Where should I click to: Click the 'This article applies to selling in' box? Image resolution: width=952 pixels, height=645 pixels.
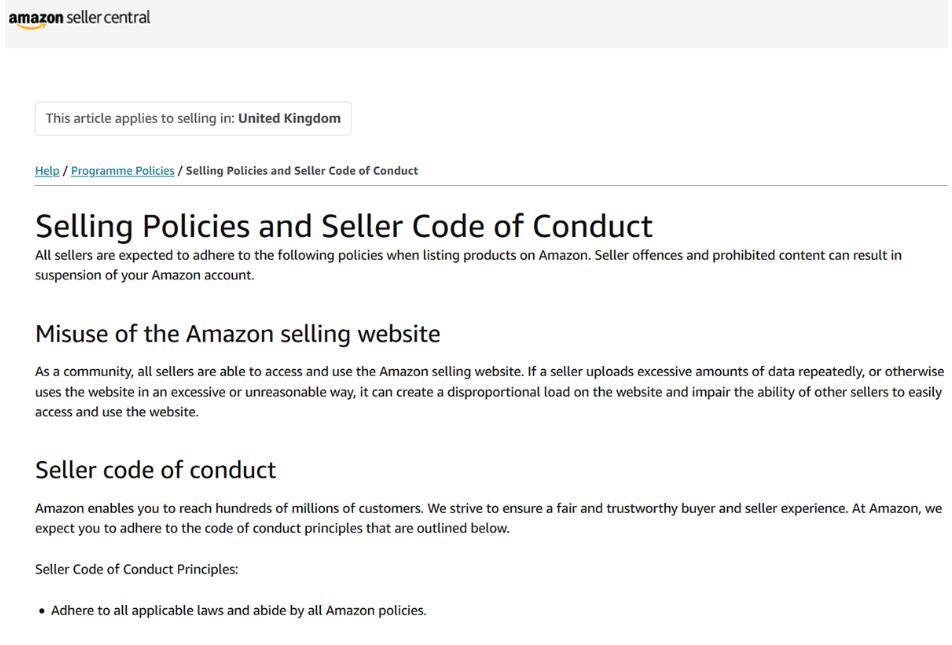point(193,118)
